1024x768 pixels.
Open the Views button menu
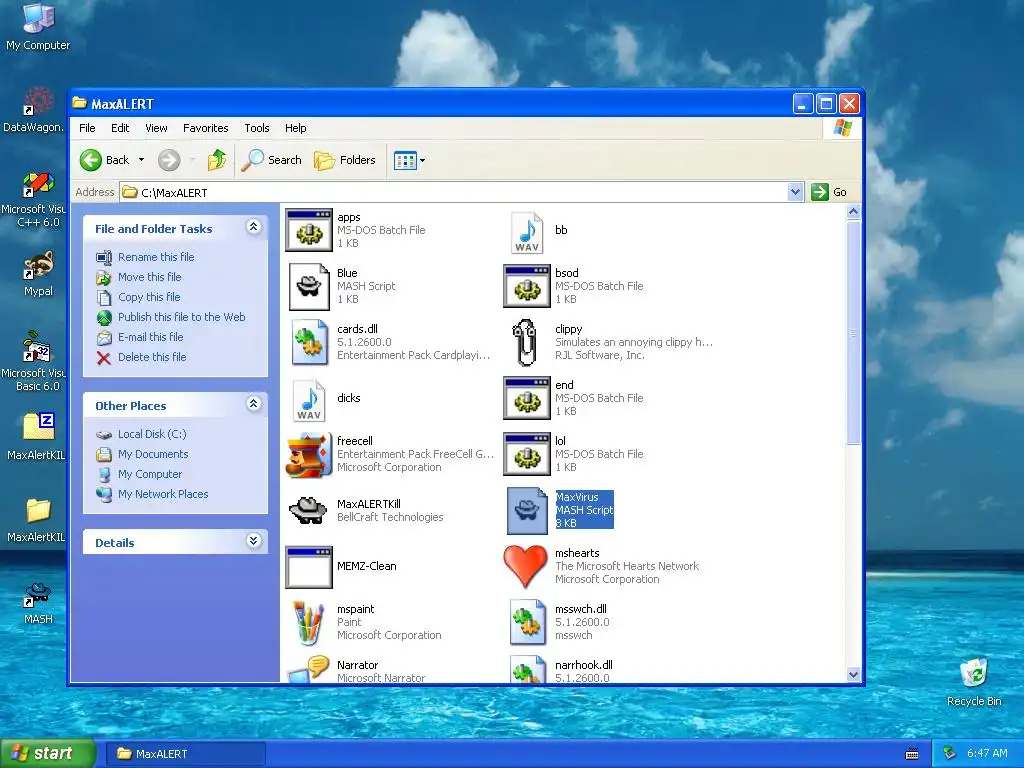tap(409, 160)
